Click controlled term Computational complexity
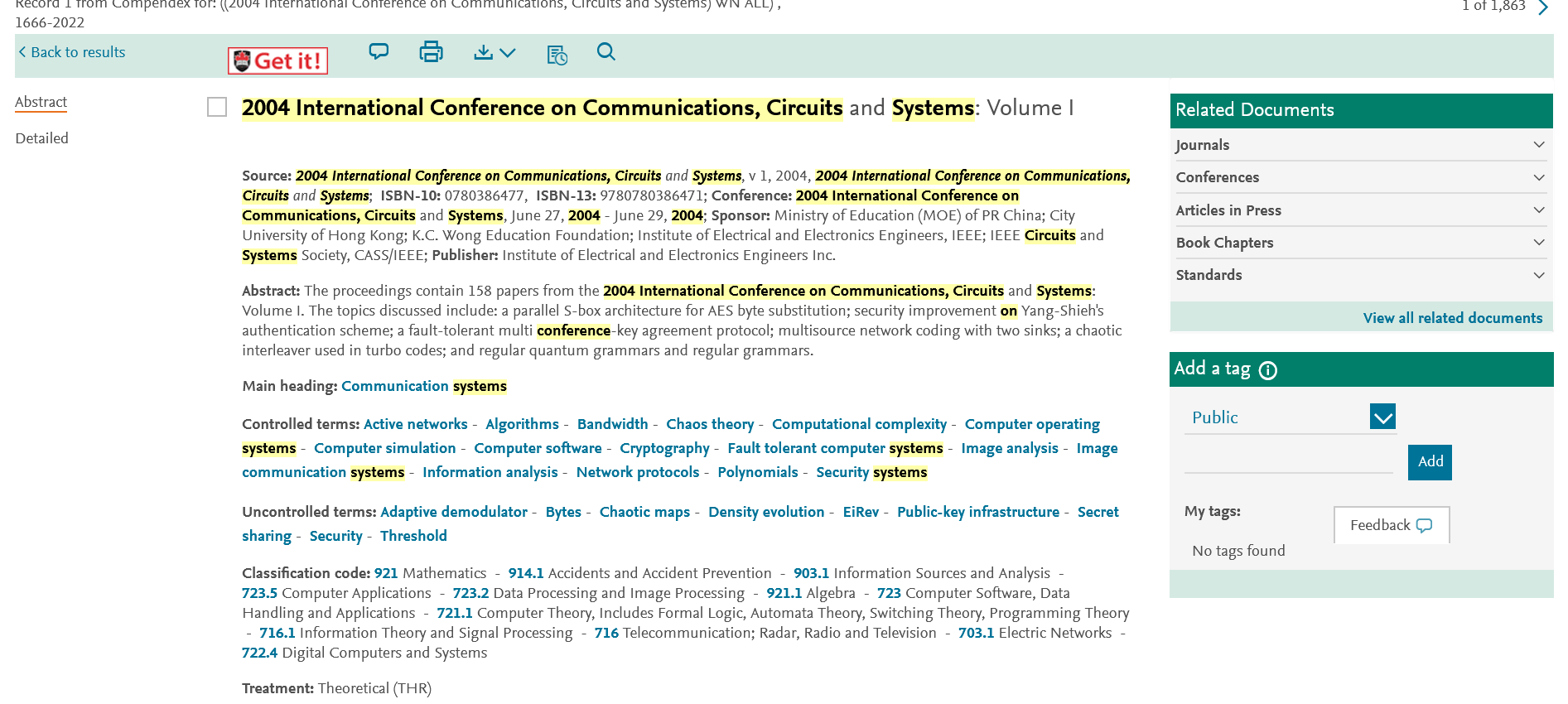The image size is (1568, 704). (x=859, y=424)
